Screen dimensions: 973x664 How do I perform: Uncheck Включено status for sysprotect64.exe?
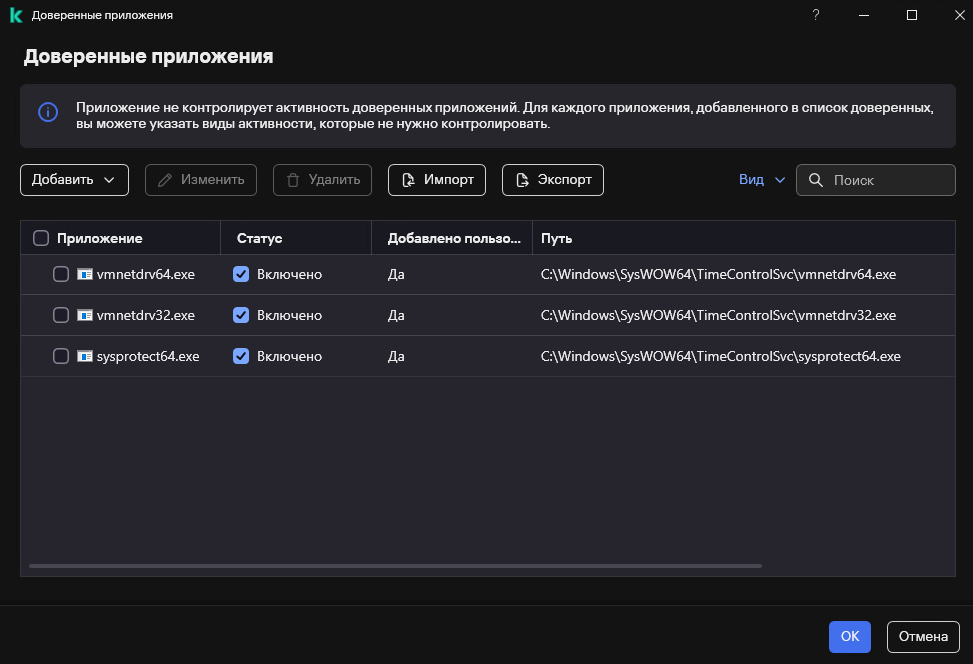(241, 356)
